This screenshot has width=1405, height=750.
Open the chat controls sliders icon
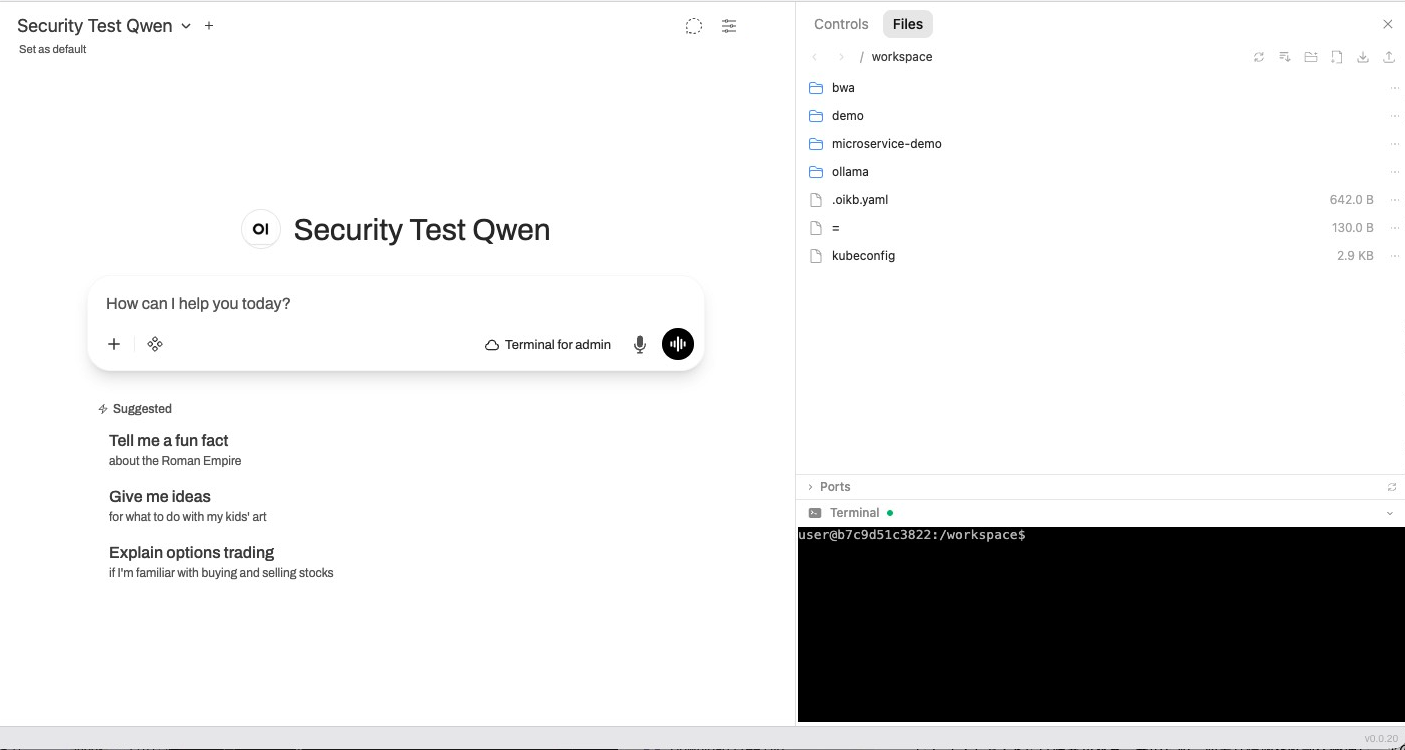point(729,26)
